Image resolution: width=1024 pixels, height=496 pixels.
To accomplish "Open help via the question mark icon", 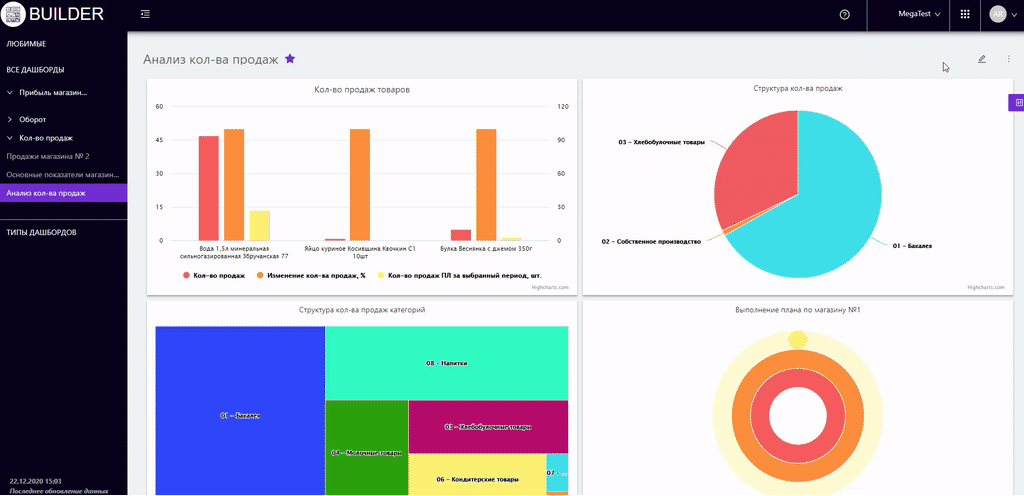I will [x=845, y=14].
